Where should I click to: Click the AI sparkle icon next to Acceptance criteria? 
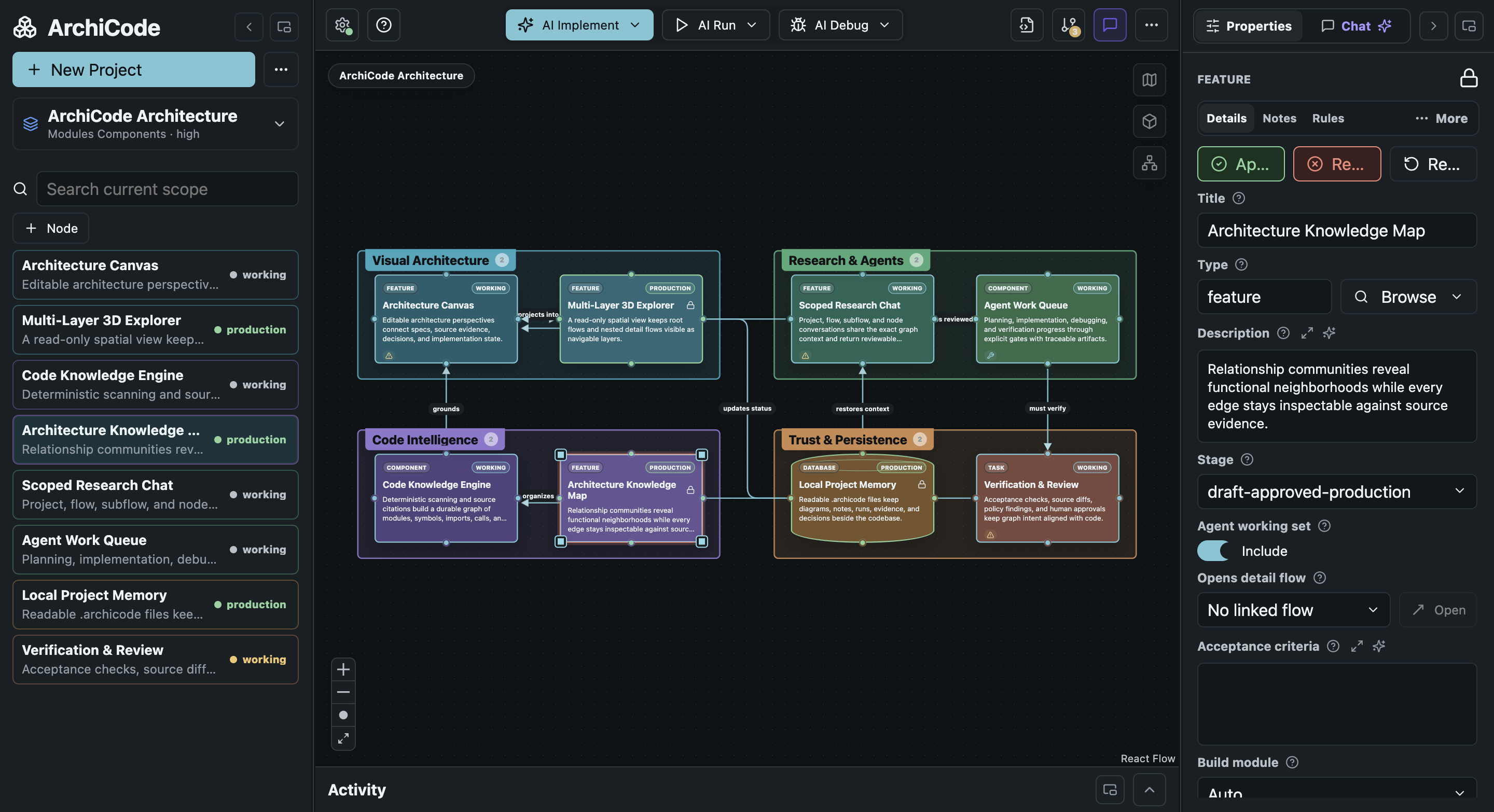click(1379, 646)
